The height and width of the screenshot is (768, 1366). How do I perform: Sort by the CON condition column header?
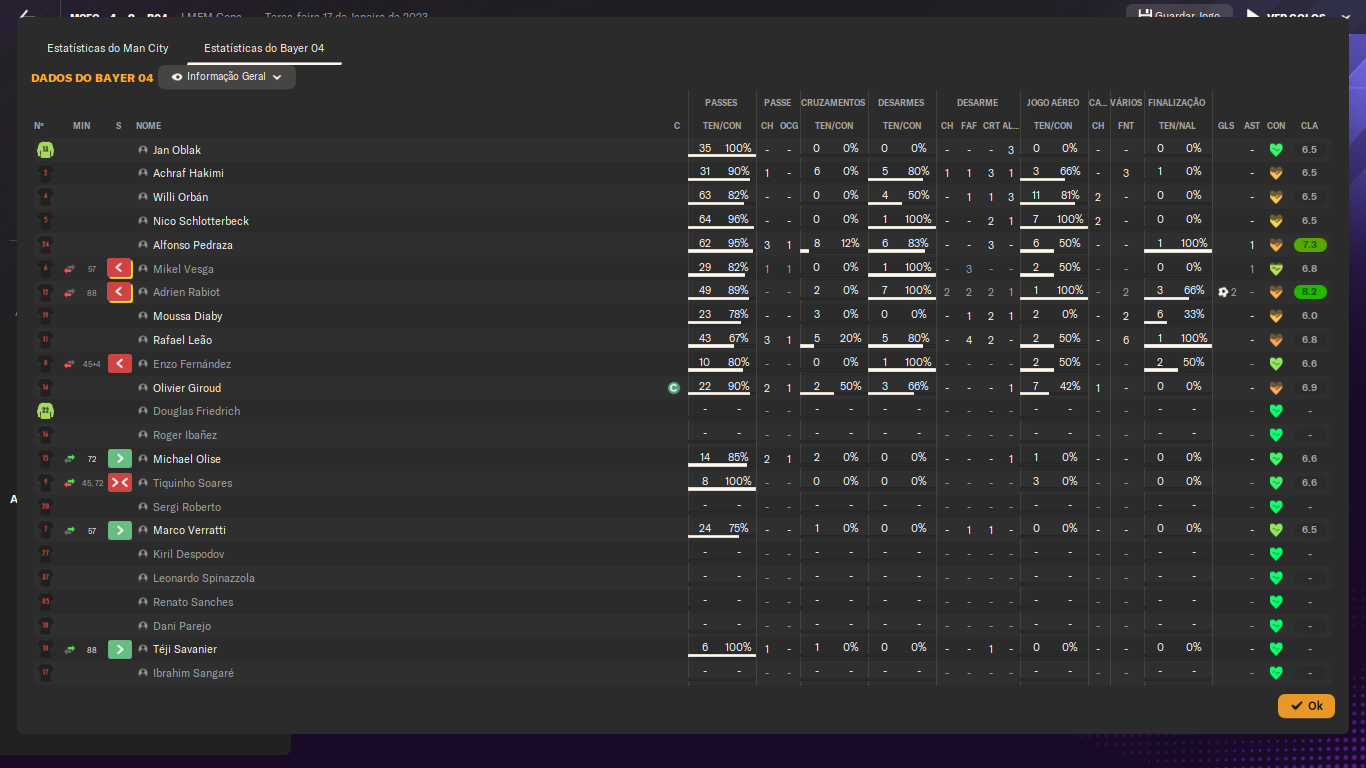click(1276, 126)
